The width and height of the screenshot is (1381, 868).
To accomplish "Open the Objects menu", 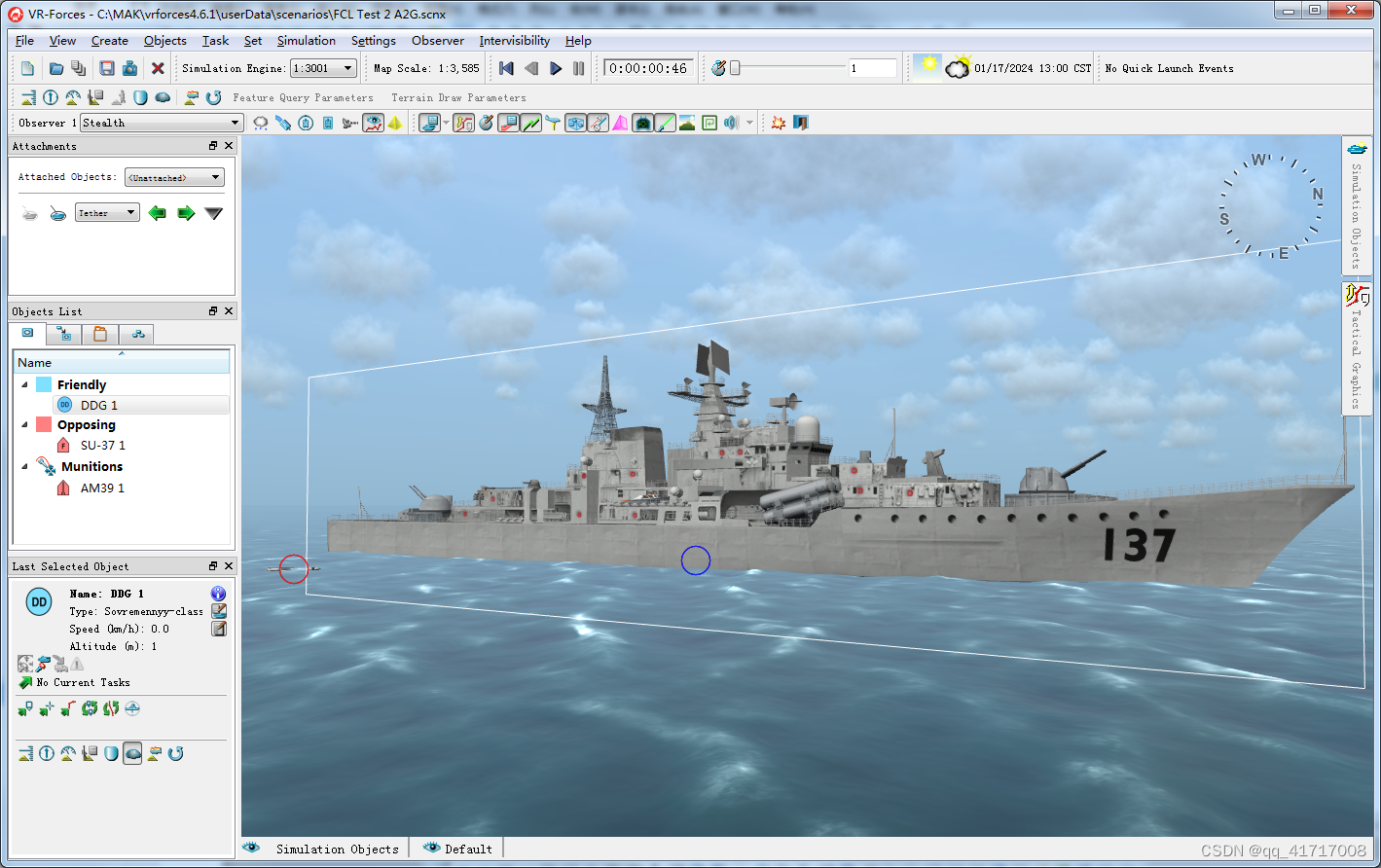I will coord(165,41).
